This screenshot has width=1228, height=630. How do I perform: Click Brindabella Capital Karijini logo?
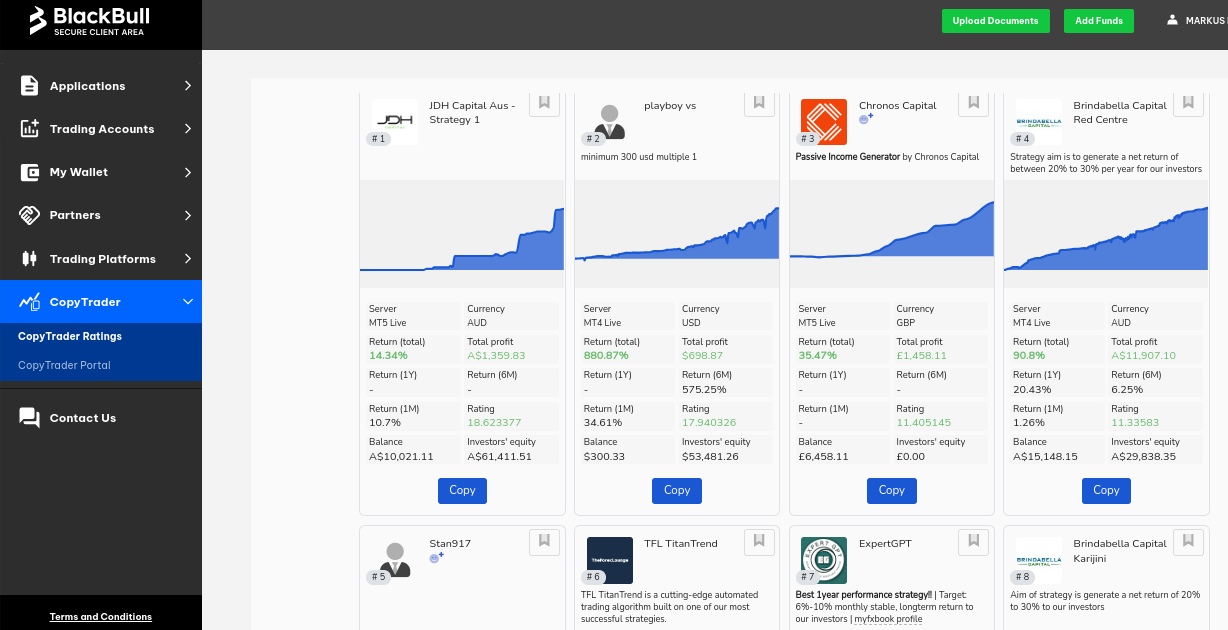(x=1039, y=560)
